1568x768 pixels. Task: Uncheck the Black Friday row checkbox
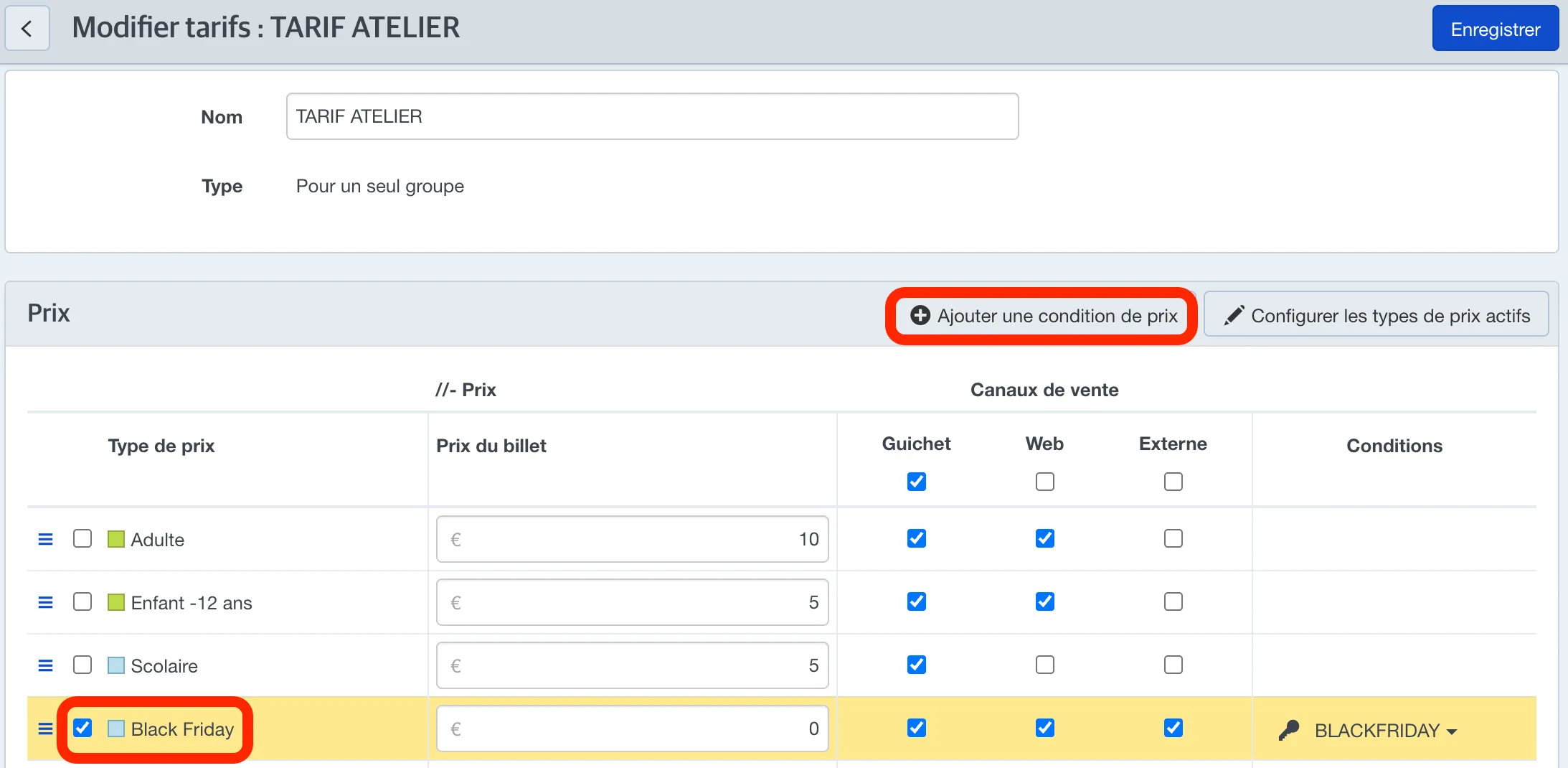[82, 728]
